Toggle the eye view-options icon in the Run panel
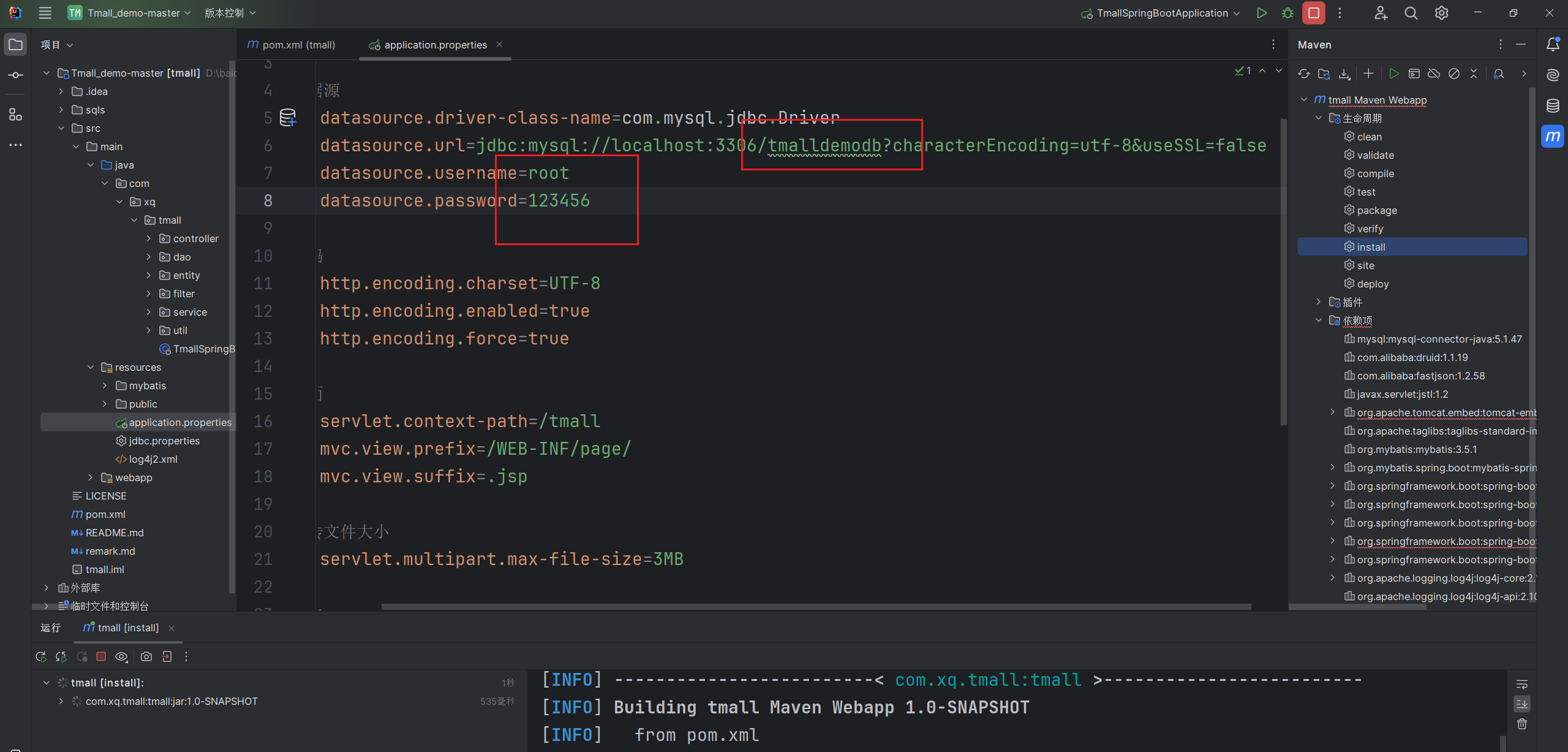1568x752 pixels. pyautogui.click(x=121, y=656)
